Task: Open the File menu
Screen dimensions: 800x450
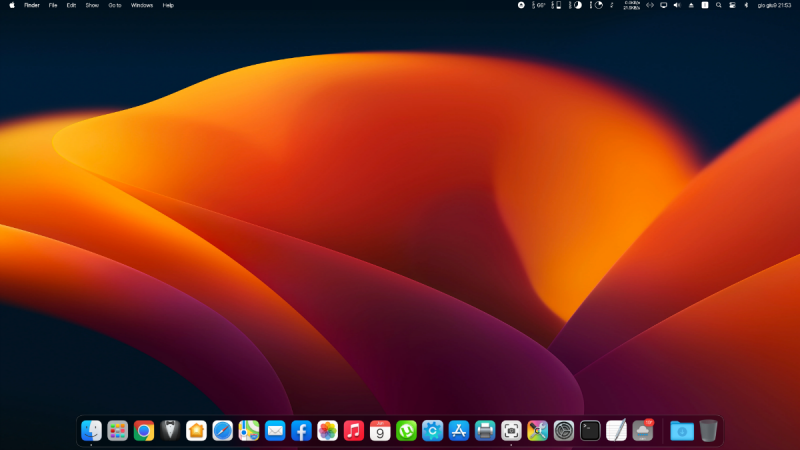Action: point(53,5)
